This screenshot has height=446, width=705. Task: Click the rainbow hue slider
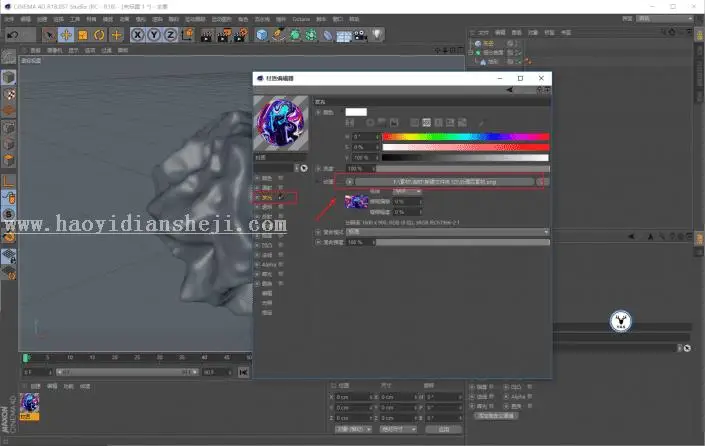(465, 137)
